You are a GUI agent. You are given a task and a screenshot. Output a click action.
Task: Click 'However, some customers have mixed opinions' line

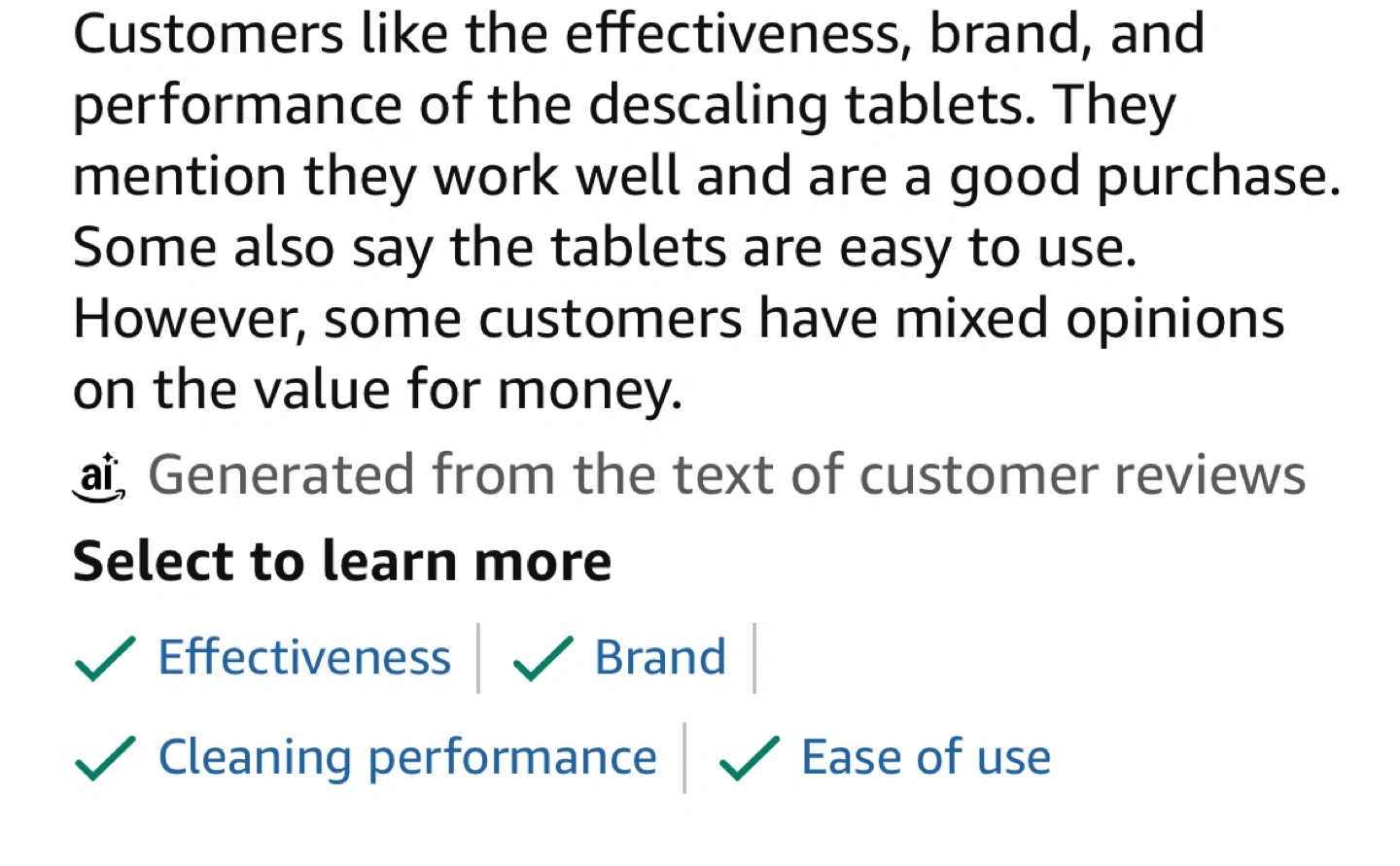[679, 319]
